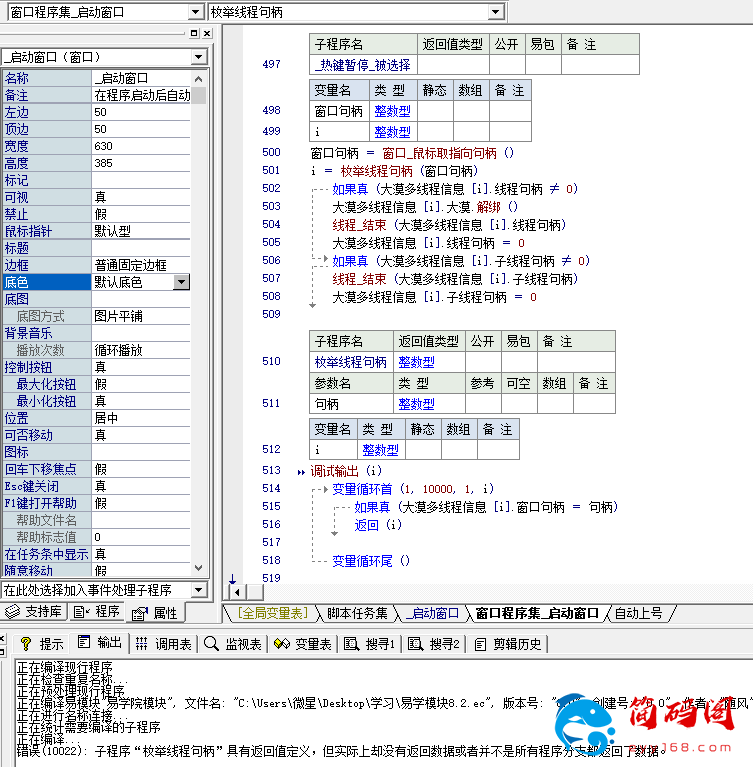753x767 pixels.
Task: Collapse the 变量循环首 code block arrow
Action: point(325,489)
